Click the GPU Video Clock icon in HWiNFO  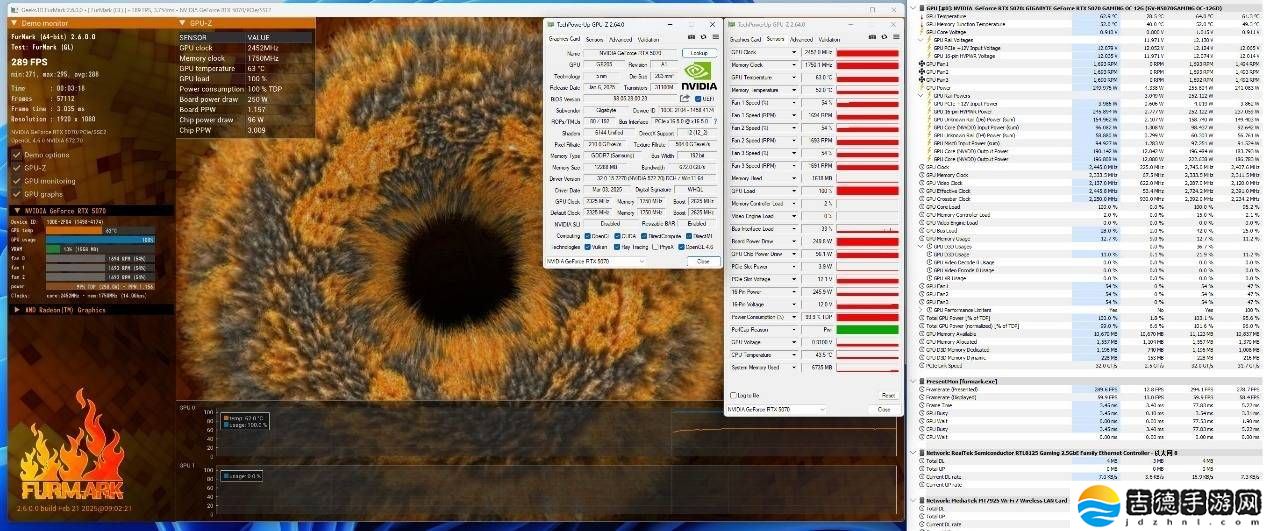922,183
